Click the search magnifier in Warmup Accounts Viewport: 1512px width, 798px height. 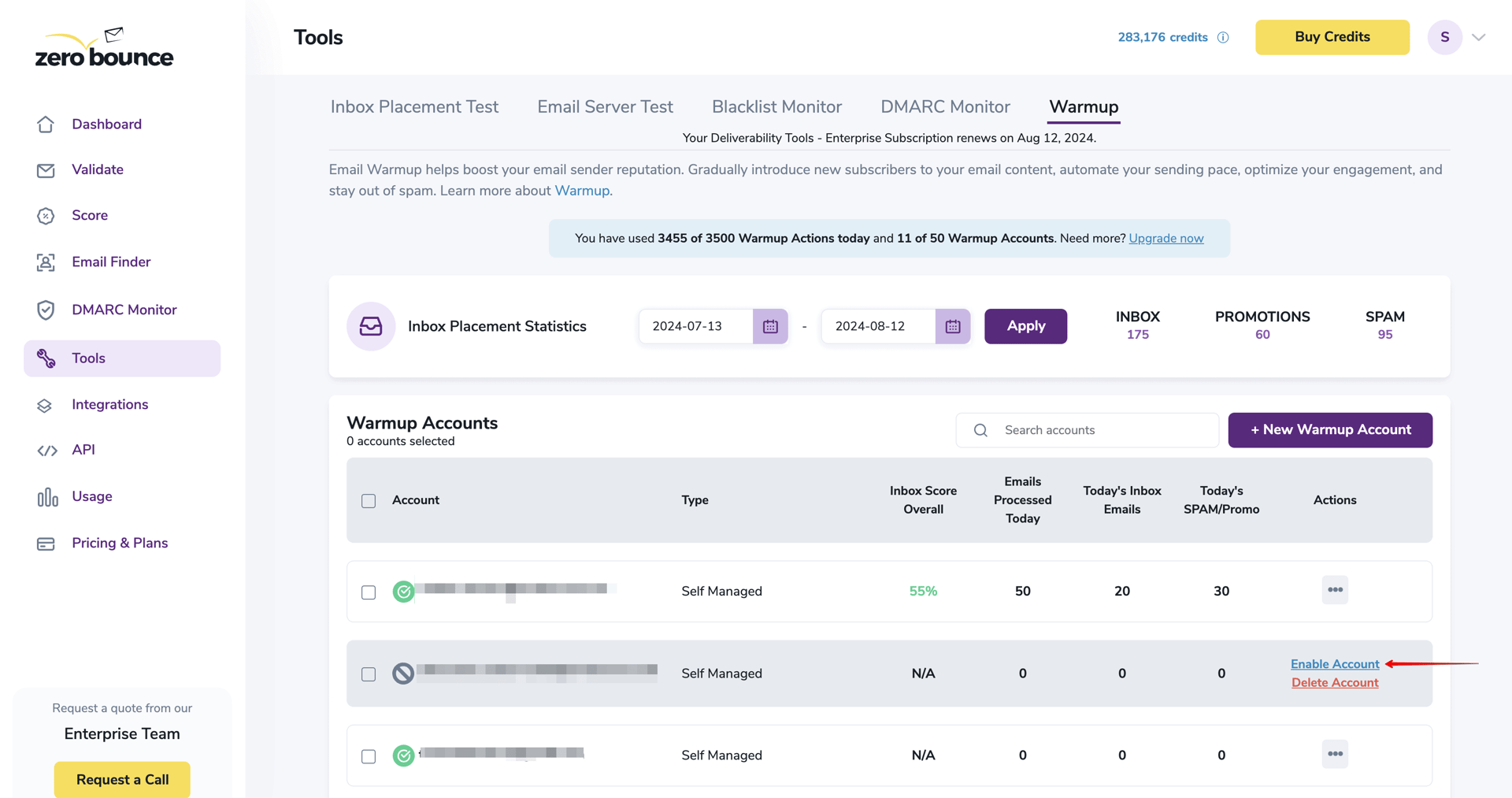pyautogui.click(x=980, y=430)
